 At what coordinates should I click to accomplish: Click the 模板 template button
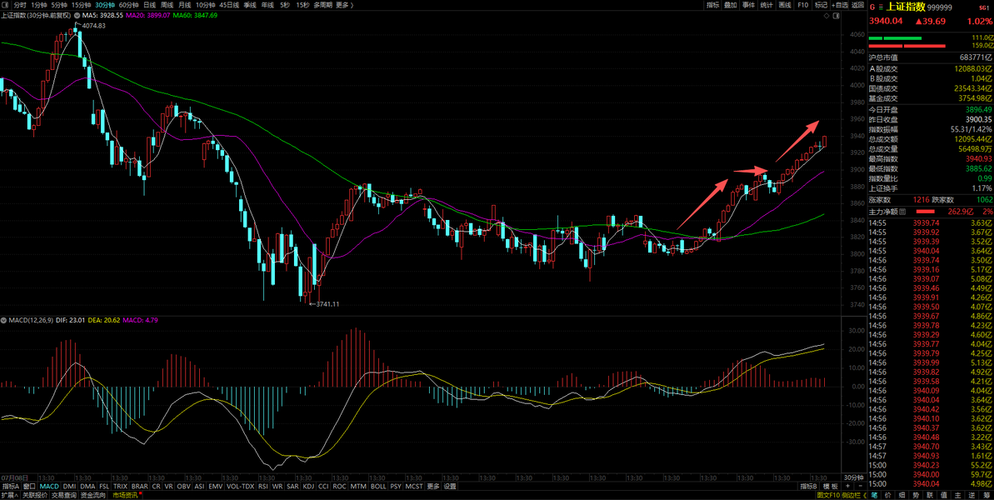coord(829,487)
